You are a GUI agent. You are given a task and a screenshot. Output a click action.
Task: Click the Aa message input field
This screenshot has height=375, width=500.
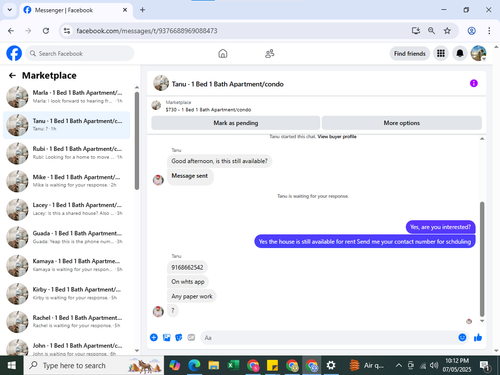click(x=328, y=338)
